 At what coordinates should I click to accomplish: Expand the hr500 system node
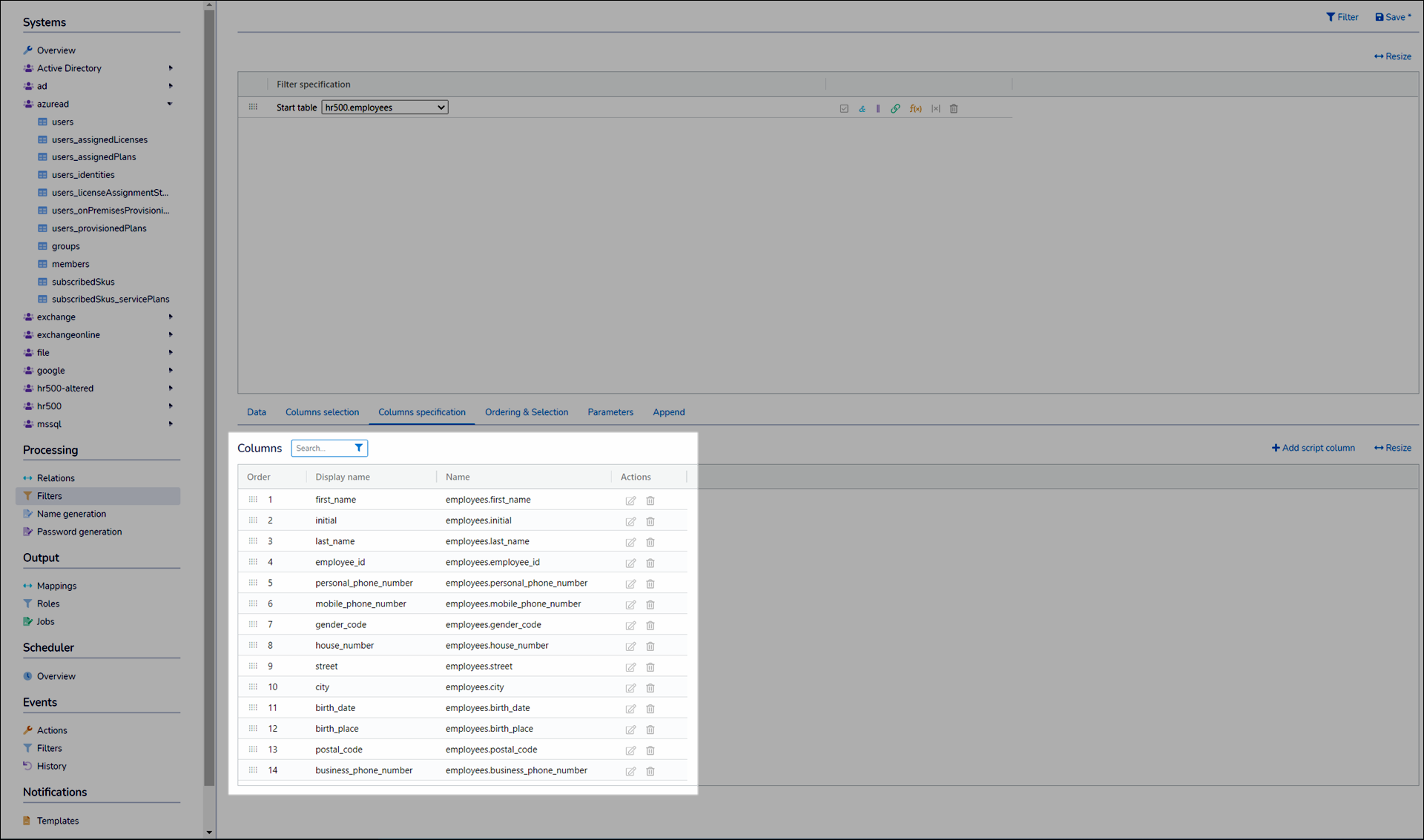(x=170, y=406)
